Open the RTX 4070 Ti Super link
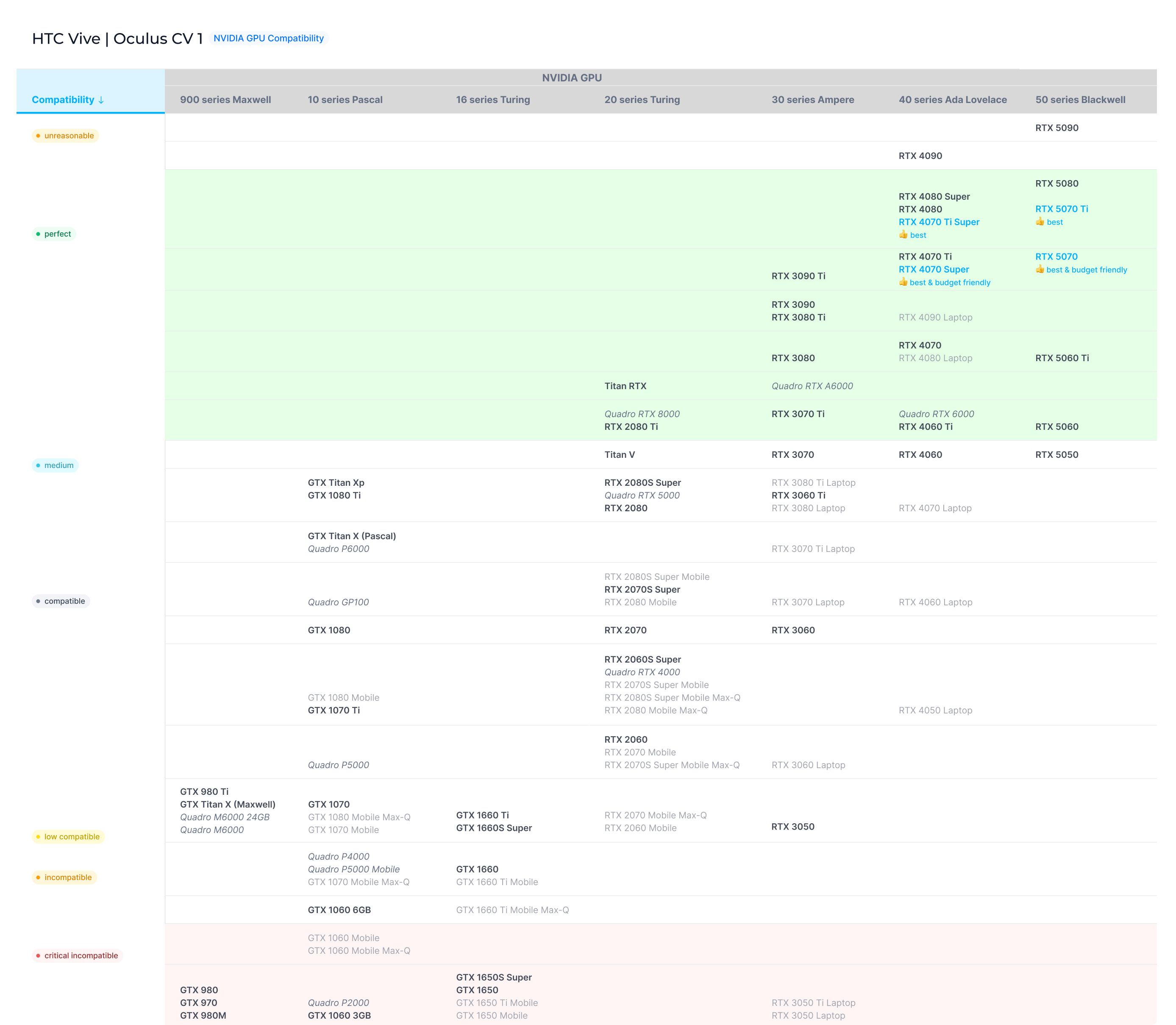Viewport: 1176px width, 1025px height. (939, 222)
